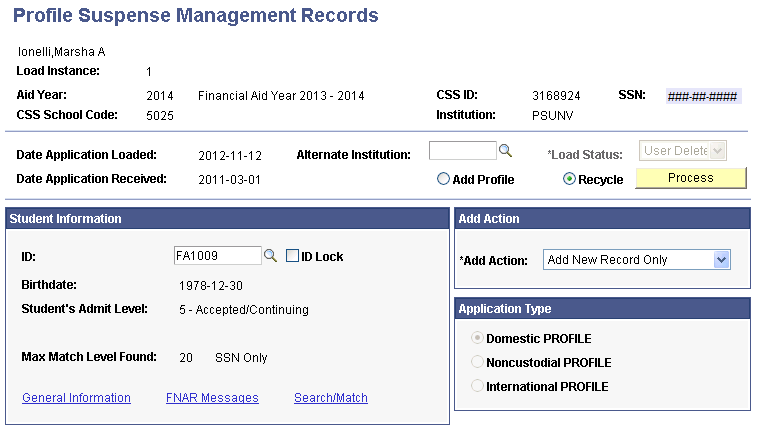
Task: Click the date received value 2011-03-01
Action: click(230, 180)
